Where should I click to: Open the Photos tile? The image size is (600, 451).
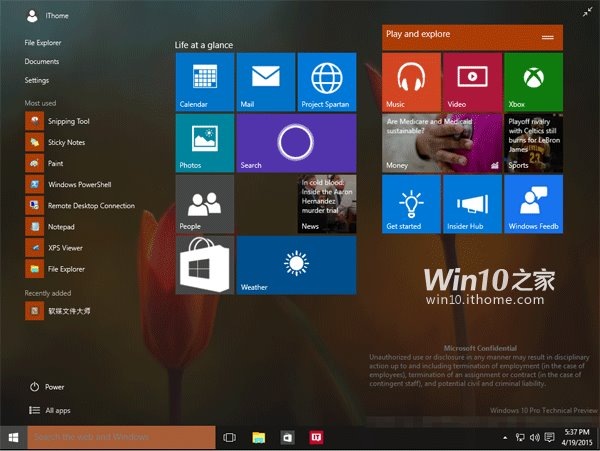tap(205, 143)
